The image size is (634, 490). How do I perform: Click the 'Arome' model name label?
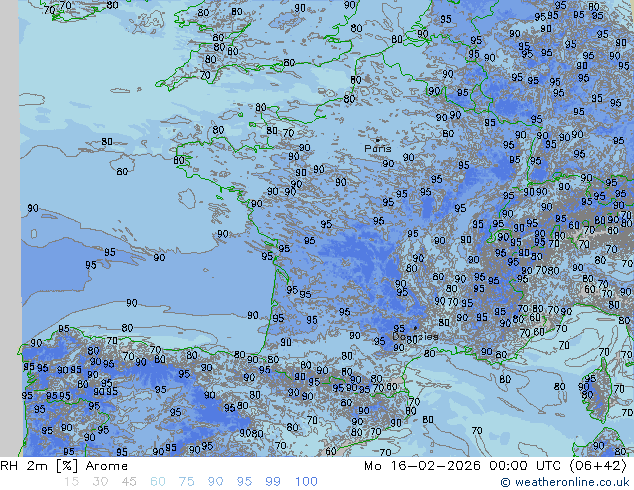(x=107, y=466)
